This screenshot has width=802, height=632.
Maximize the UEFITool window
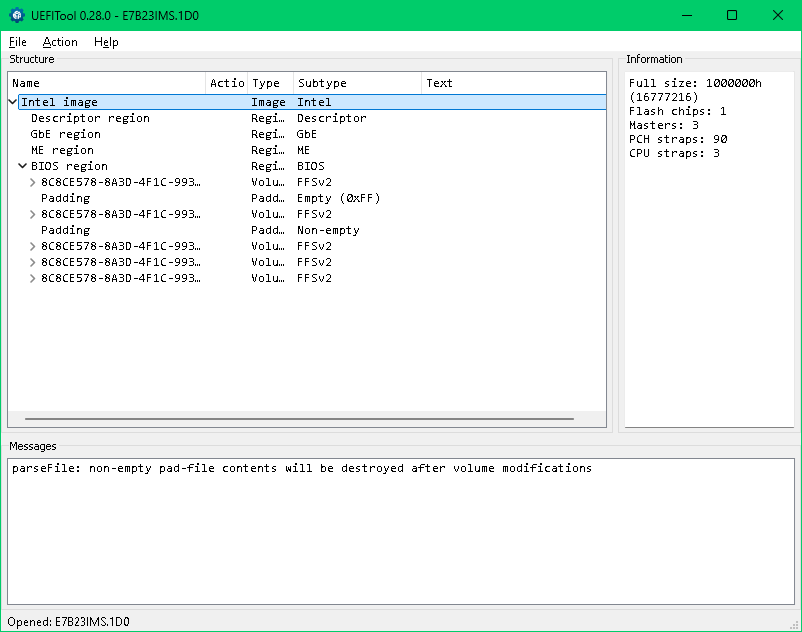(x=732, y=15)
